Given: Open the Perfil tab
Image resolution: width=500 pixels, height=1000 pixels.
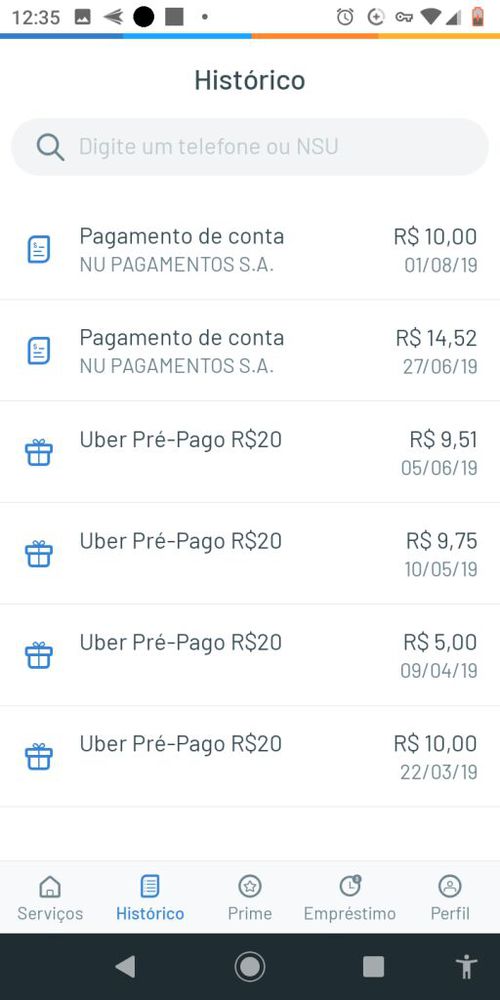Looking at the screenshot, I should 450,898.
